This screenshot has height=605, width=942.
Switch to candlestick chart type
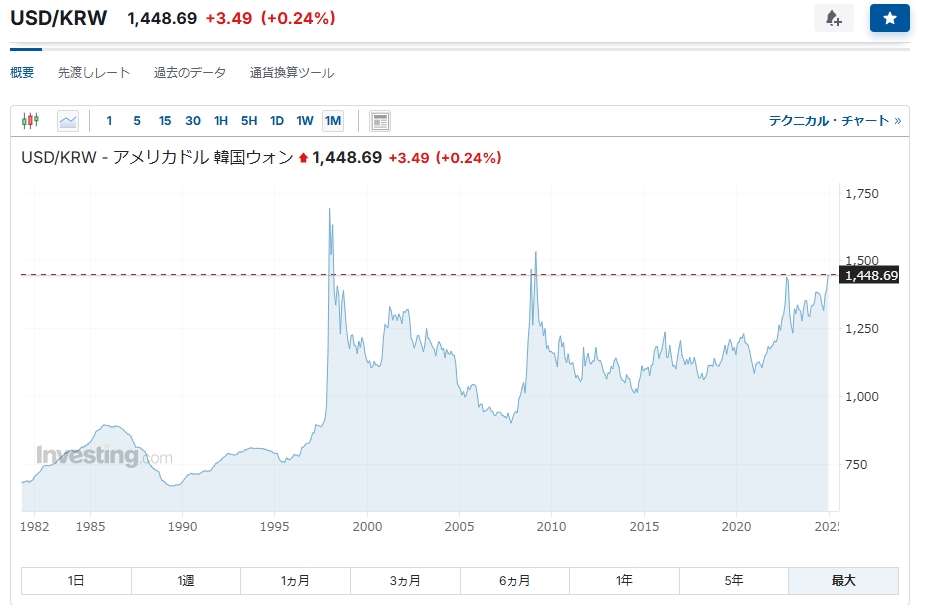30,121
